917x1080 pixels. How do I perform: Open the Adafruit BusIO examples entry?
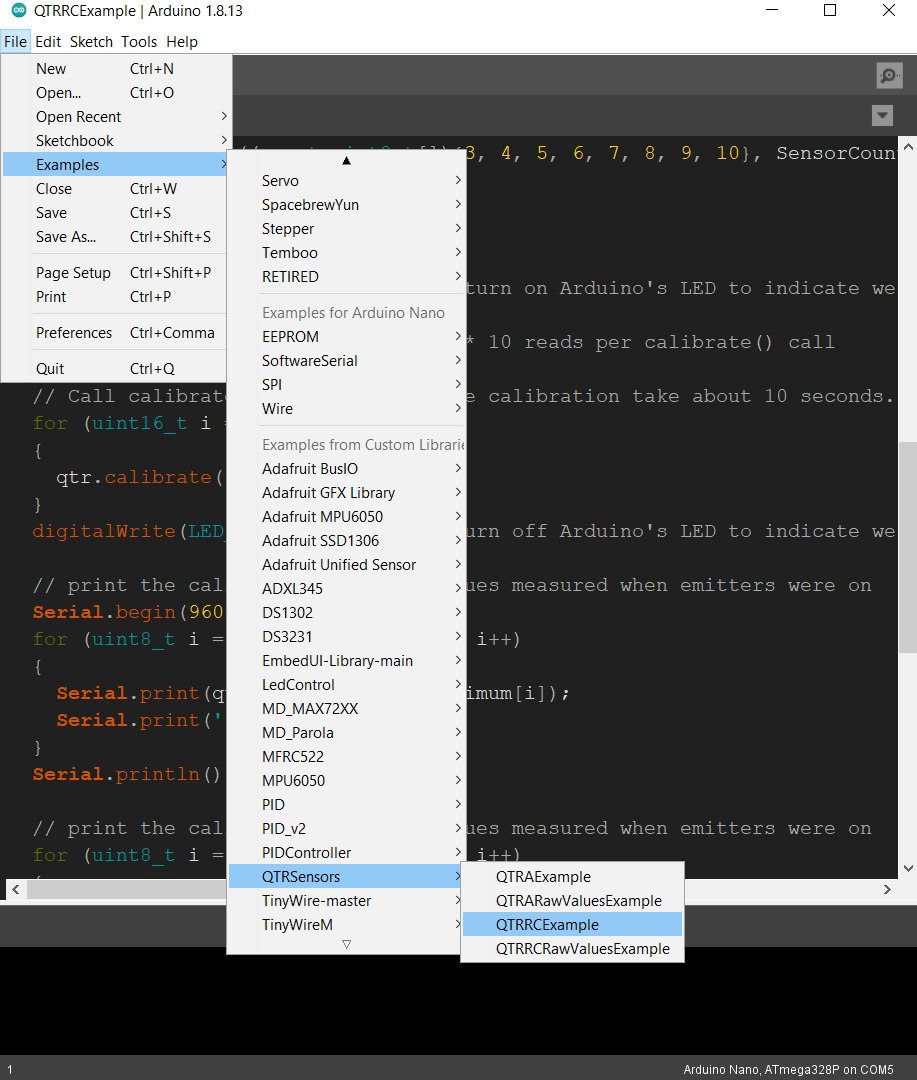[347, 469]
